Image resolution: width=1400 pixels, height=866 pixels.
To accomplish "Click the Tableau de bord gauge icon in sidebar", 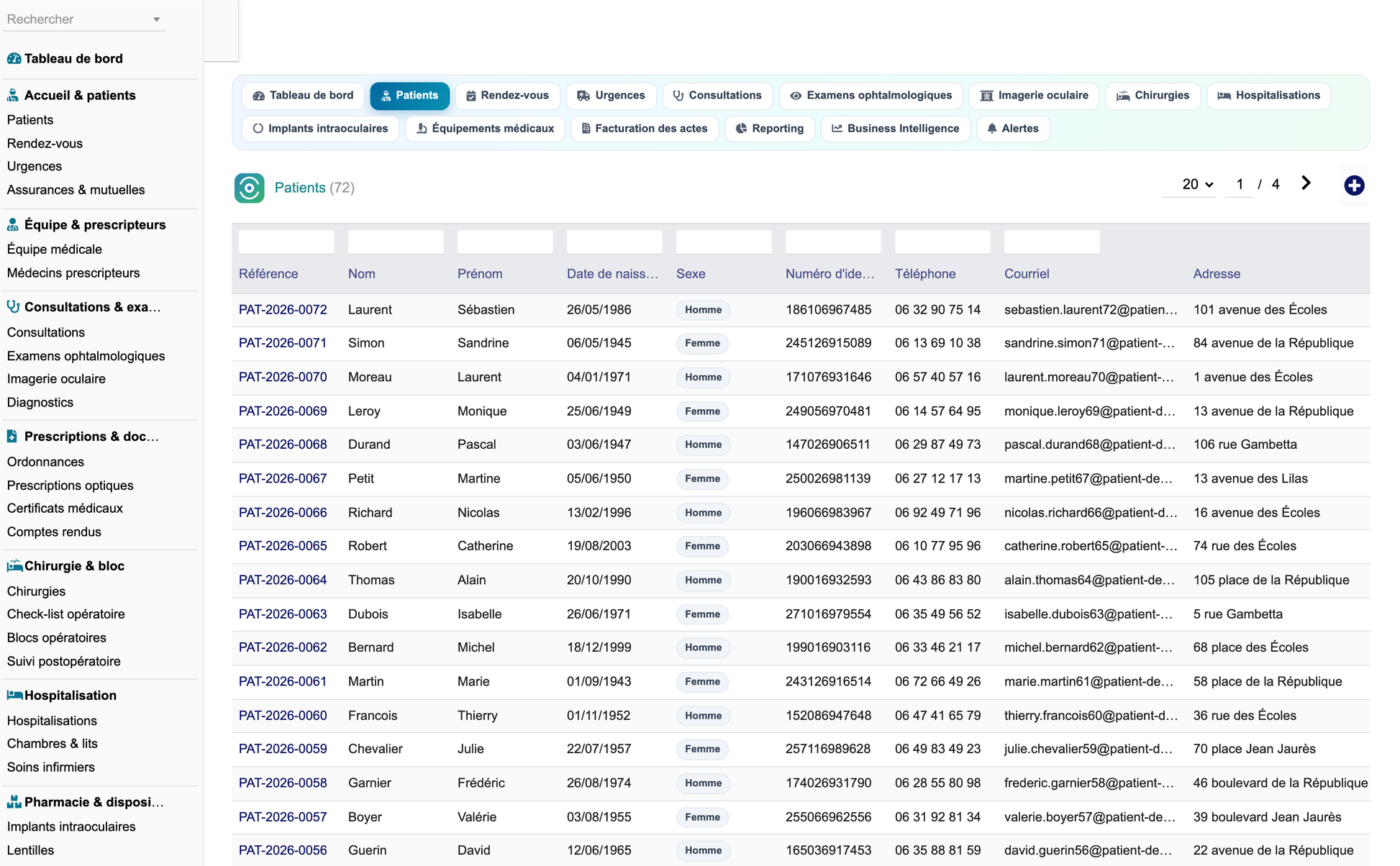I will [x=14, y=58].
